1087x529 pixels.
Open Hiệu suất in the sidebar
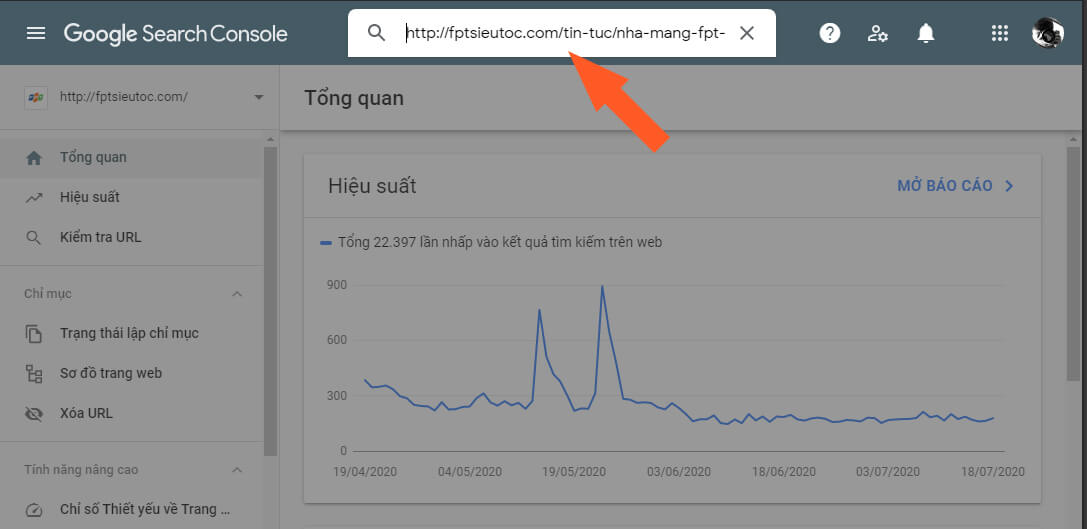132,198
